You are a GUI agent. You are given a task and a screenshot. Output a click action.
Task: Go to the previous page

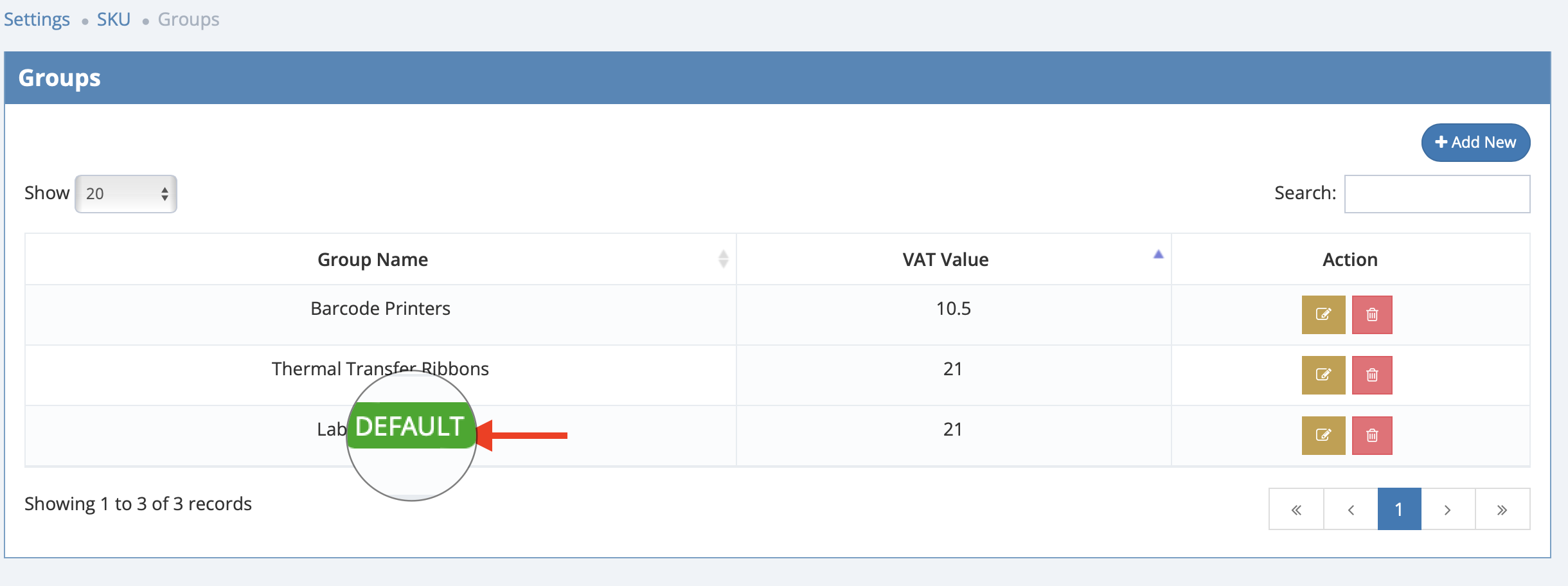coord(1351,510)
